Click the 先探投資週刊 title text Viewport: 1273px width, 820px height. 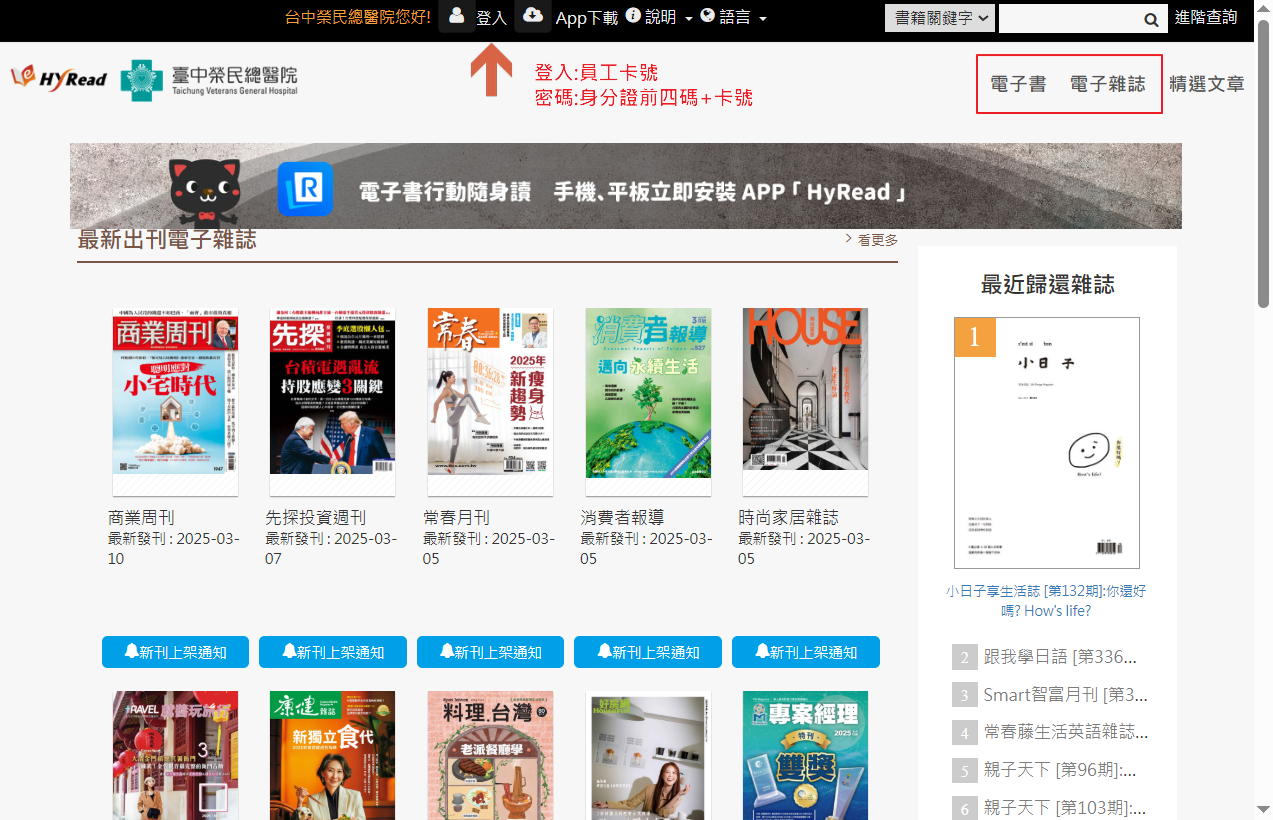click(315, 518)
